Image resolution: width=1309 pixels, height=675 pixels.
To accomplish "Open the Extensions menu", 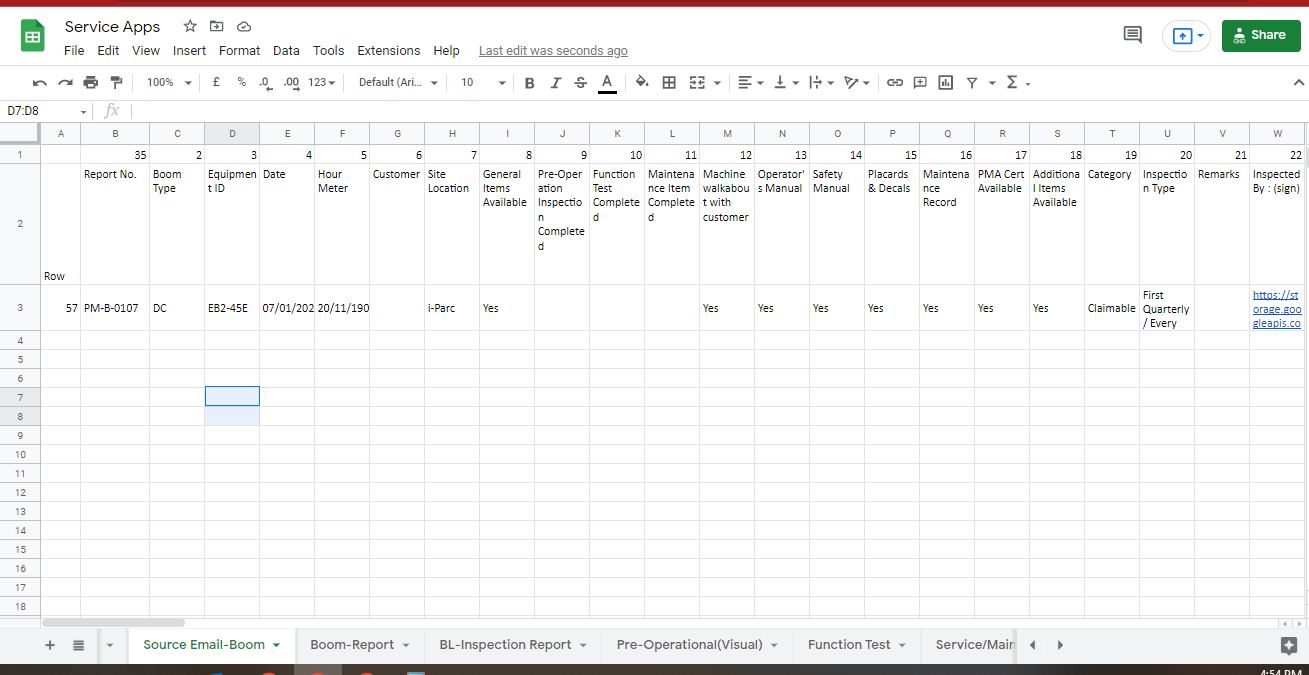I will point(388,51).
